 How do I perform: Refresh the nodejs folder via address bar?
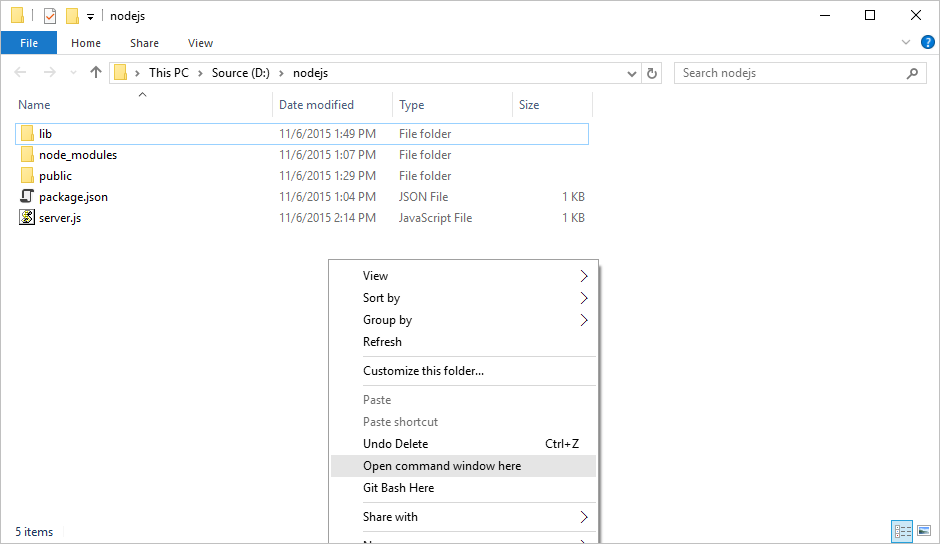(652, 73)
